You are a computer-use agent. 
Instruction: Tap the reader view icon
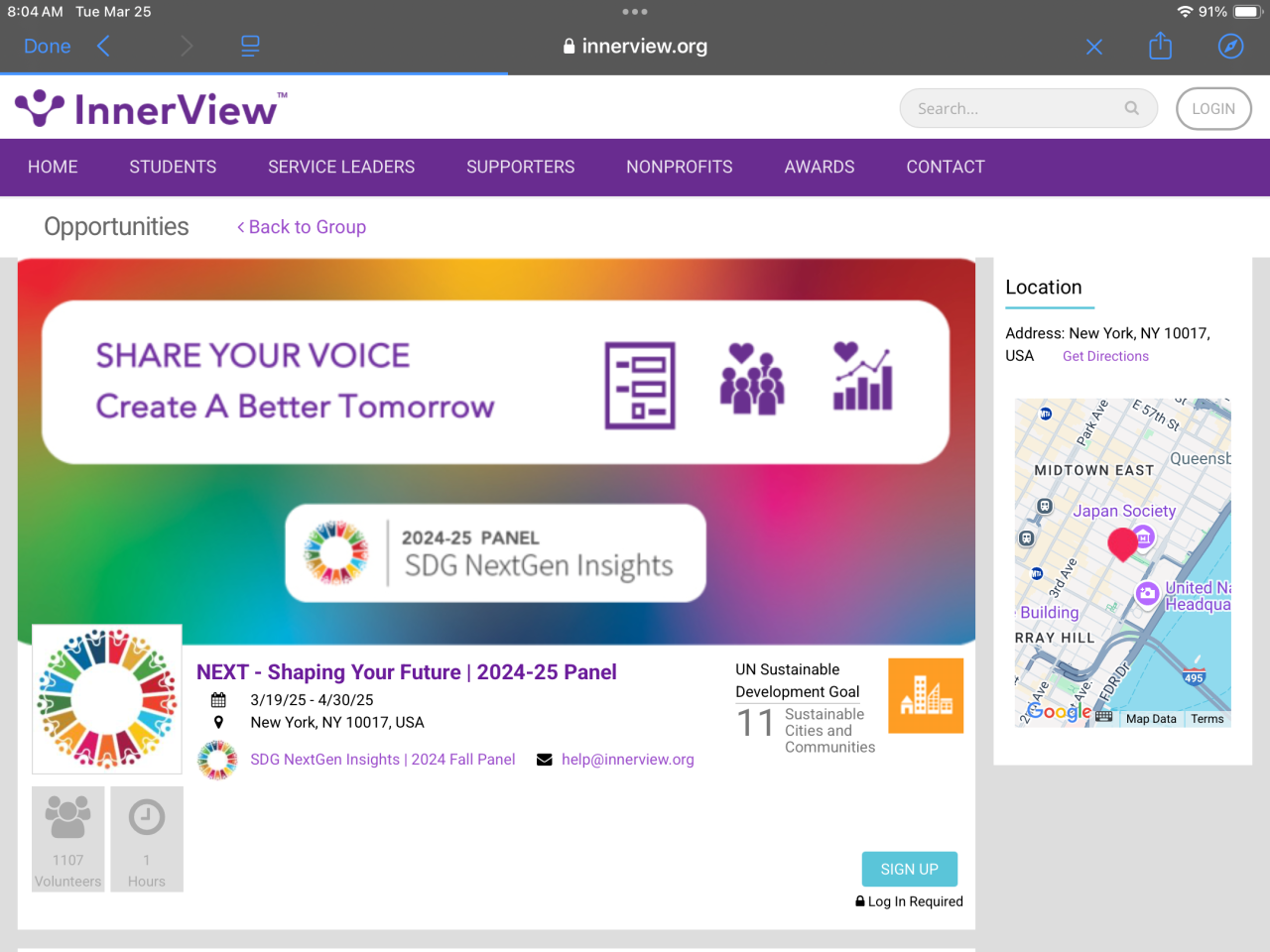[250, 46]
